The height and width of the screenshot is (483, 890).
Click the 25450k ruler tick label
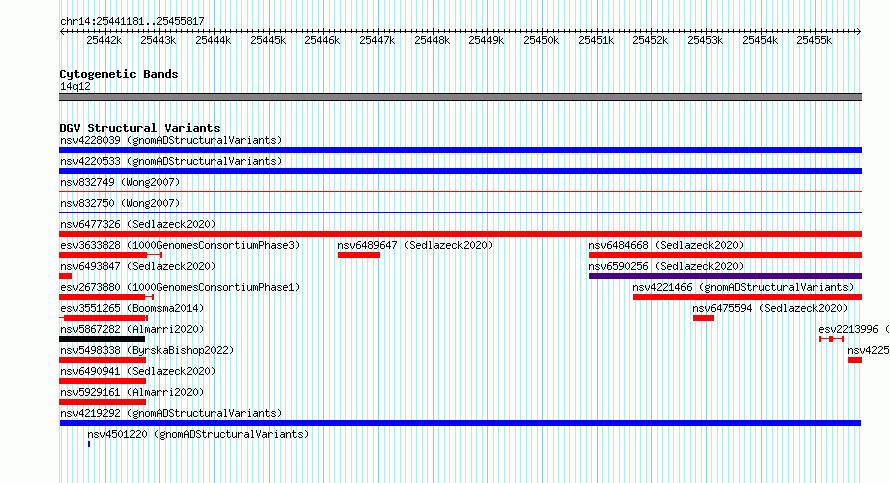(541, 40)
